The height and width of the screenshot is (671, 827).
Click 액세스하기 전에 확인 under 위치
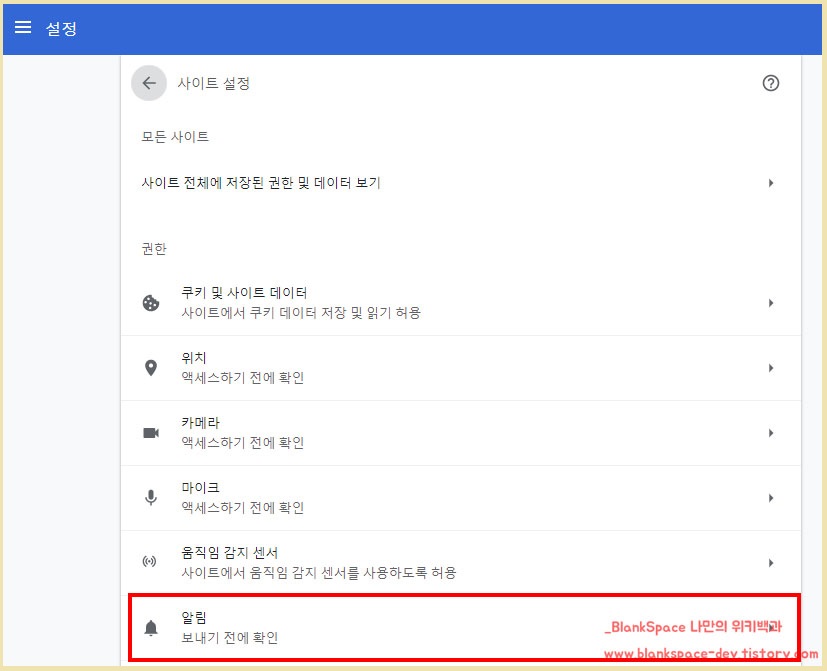click(243, 378)
